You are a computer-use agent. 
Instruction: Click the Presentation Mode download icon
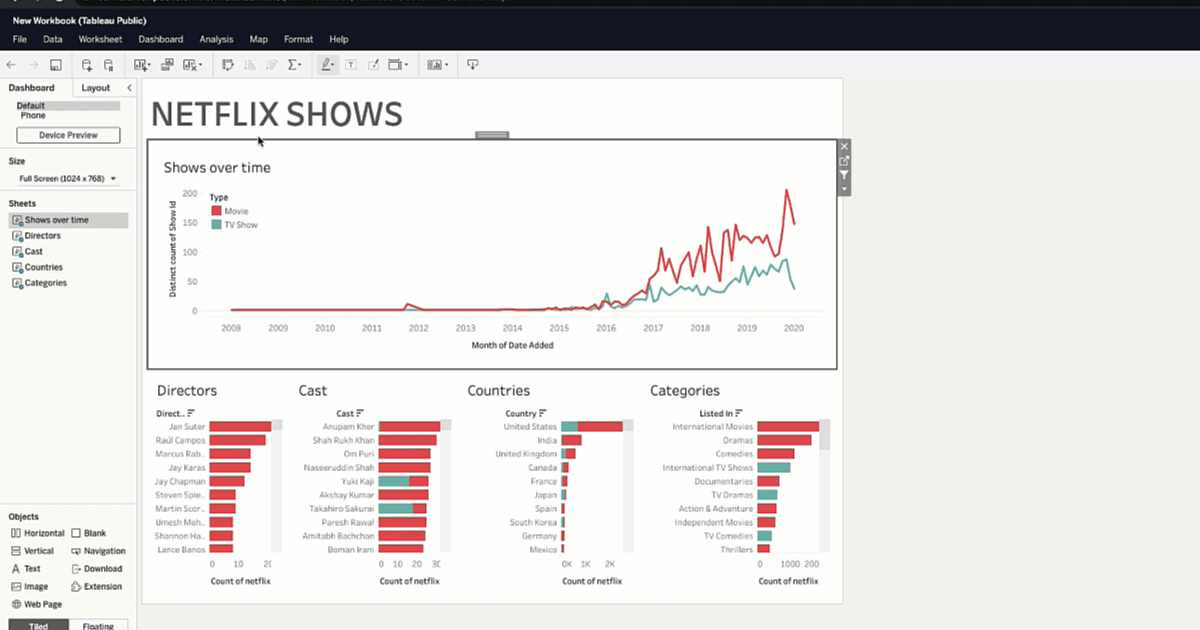pos(473,65)
